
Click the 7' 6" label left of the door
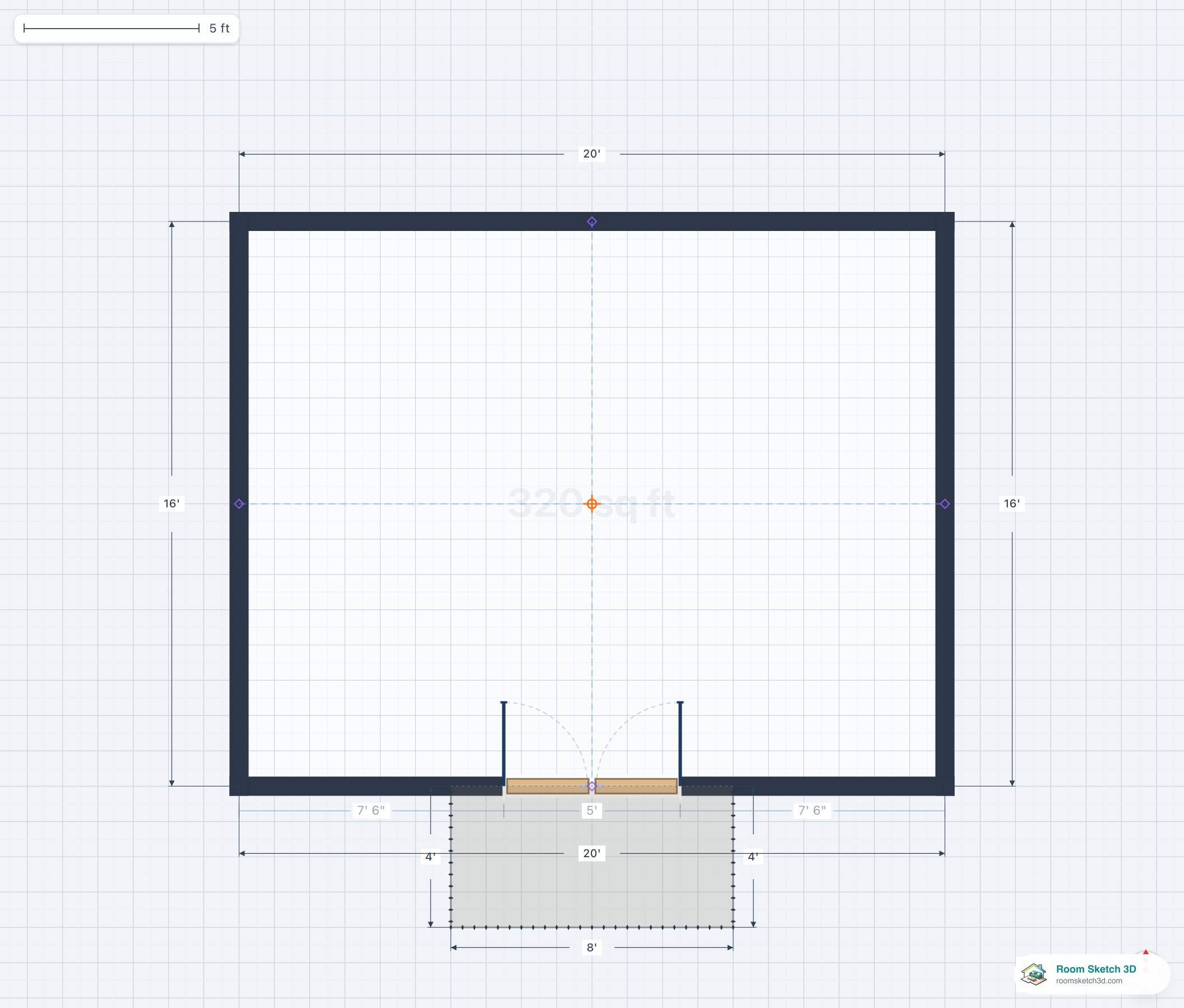pos(371,810)
